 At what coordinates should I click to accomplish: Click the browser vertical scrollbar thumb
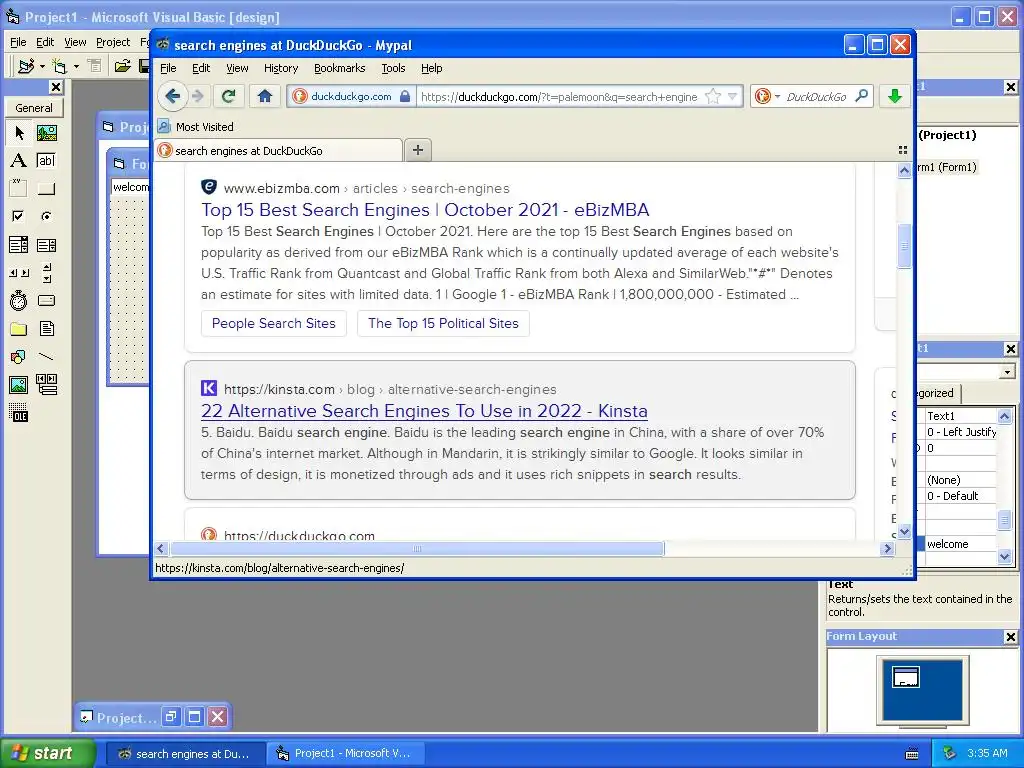[904, 246]
